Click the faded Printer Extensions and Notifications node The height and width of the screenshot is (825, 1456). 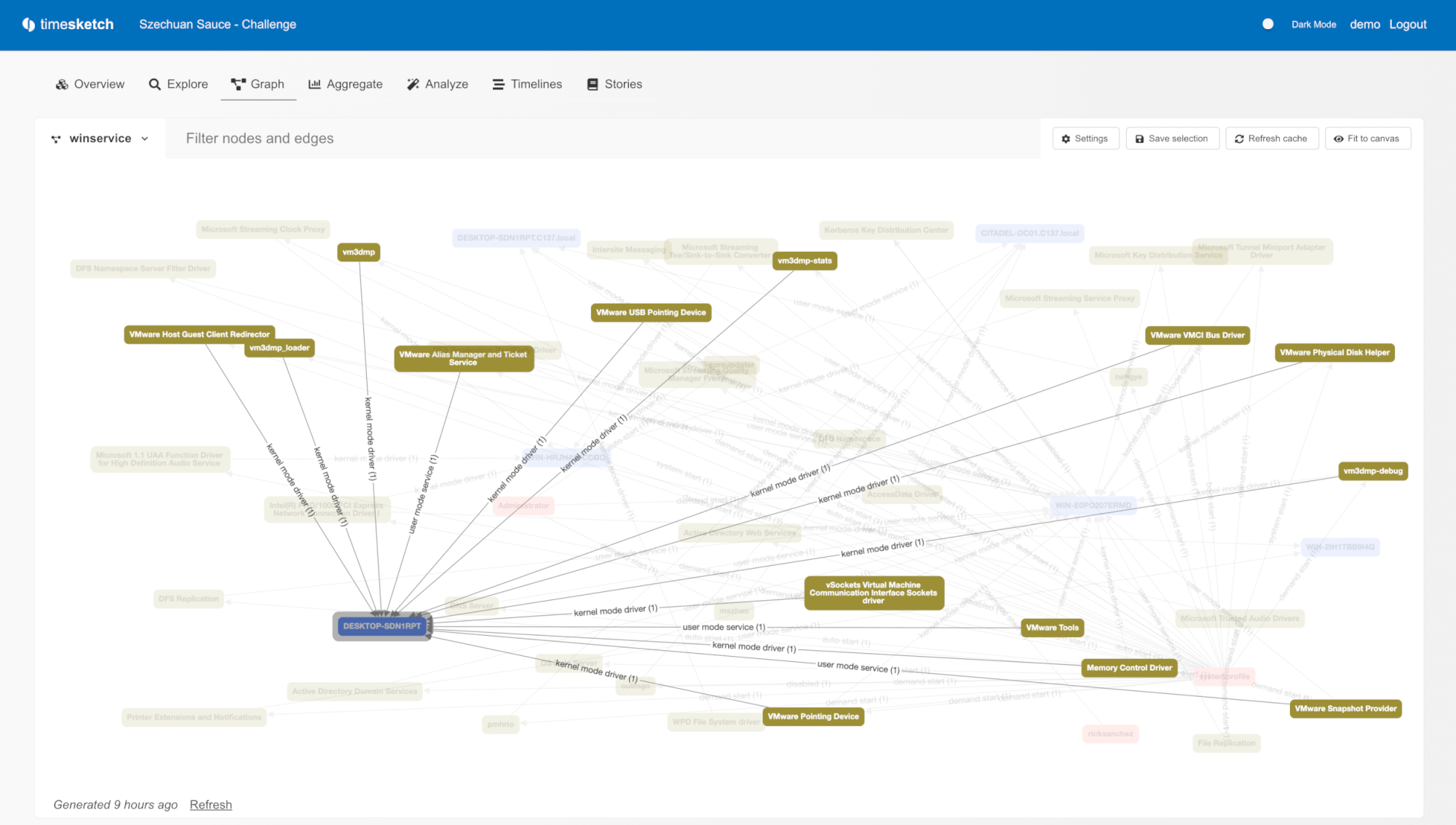(x=194, y=717)
